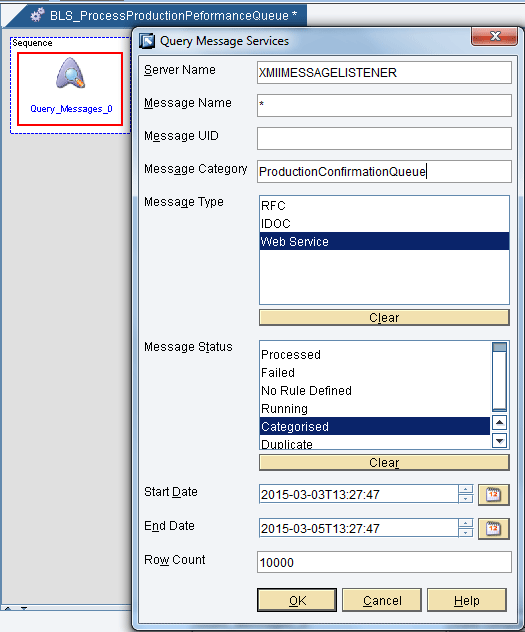525x632 pixels.
Task: Click the Query Message Services dialog icon
Action: 147,41
